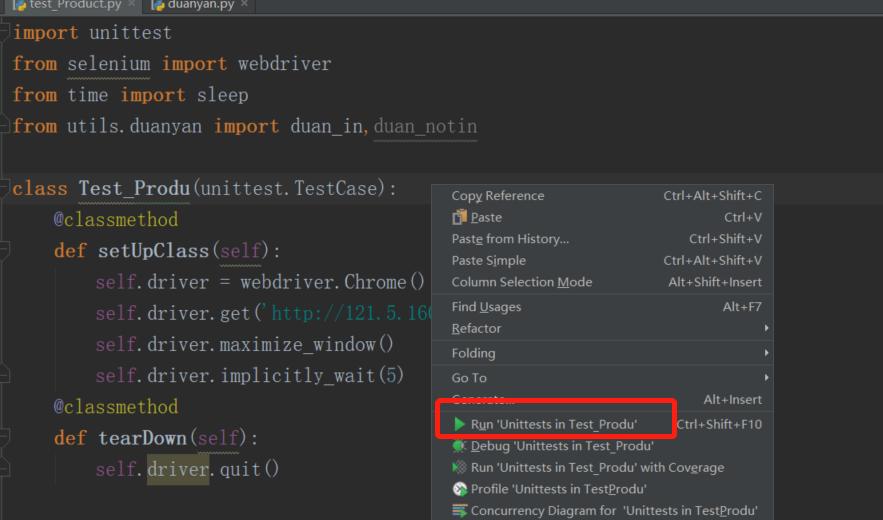Collapse the setUpClass method fold marker
This screenshot has width=883, height=520.
(x=4, y=250)
